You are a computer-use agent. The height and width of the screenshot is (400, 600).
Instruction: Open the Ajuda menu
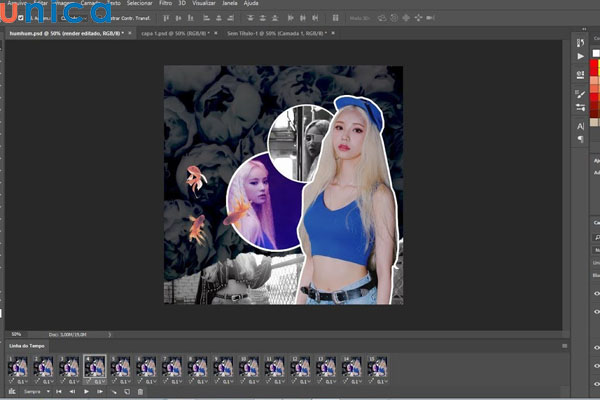251,3
